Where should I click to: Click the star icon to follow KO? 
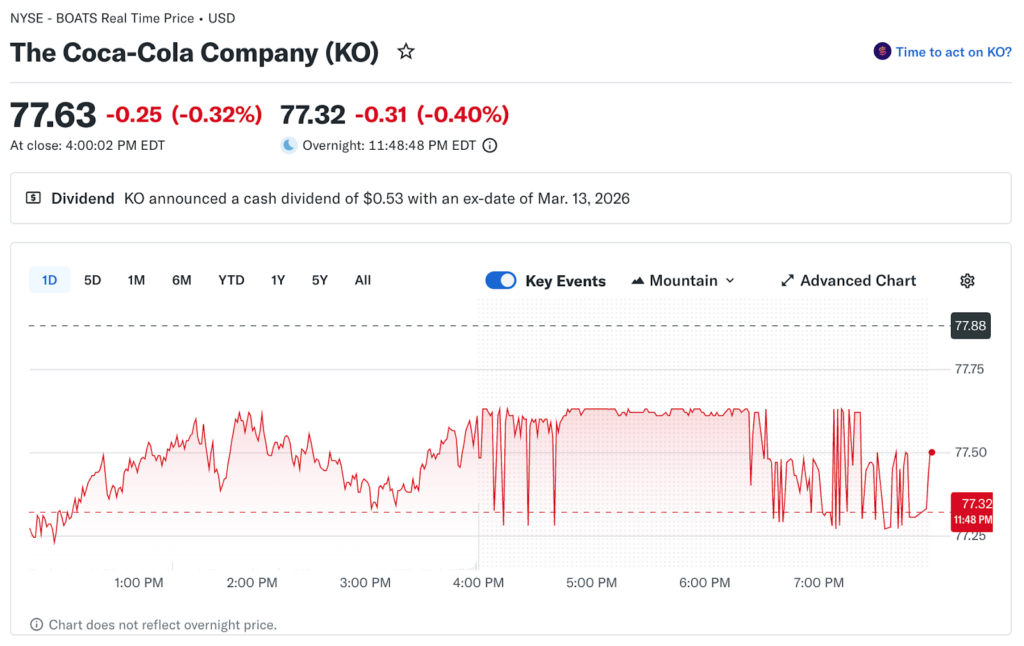[x=406, y=52]
